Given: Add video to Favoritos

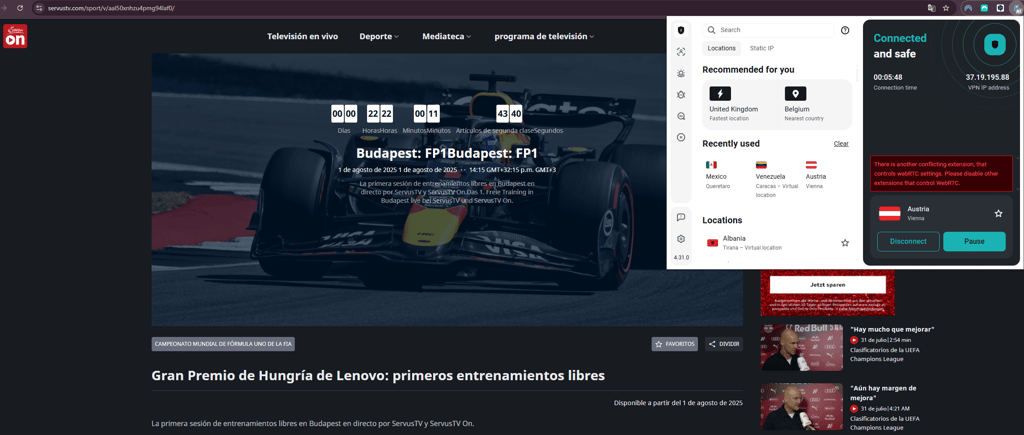Looking at the screenshot, I should tap(675, 344).
